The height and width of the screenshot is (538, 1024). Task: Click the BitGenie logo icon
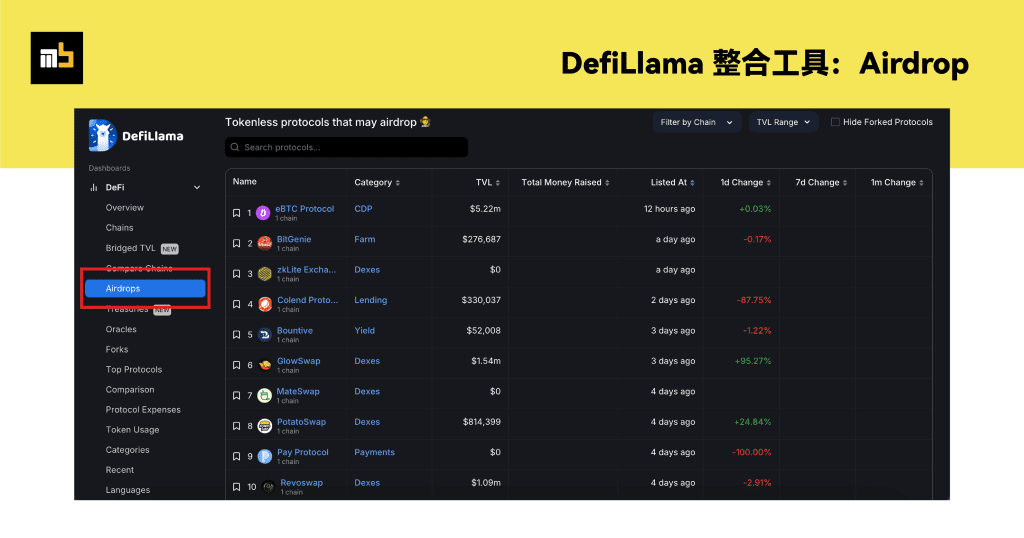click(x=264, y=244)
